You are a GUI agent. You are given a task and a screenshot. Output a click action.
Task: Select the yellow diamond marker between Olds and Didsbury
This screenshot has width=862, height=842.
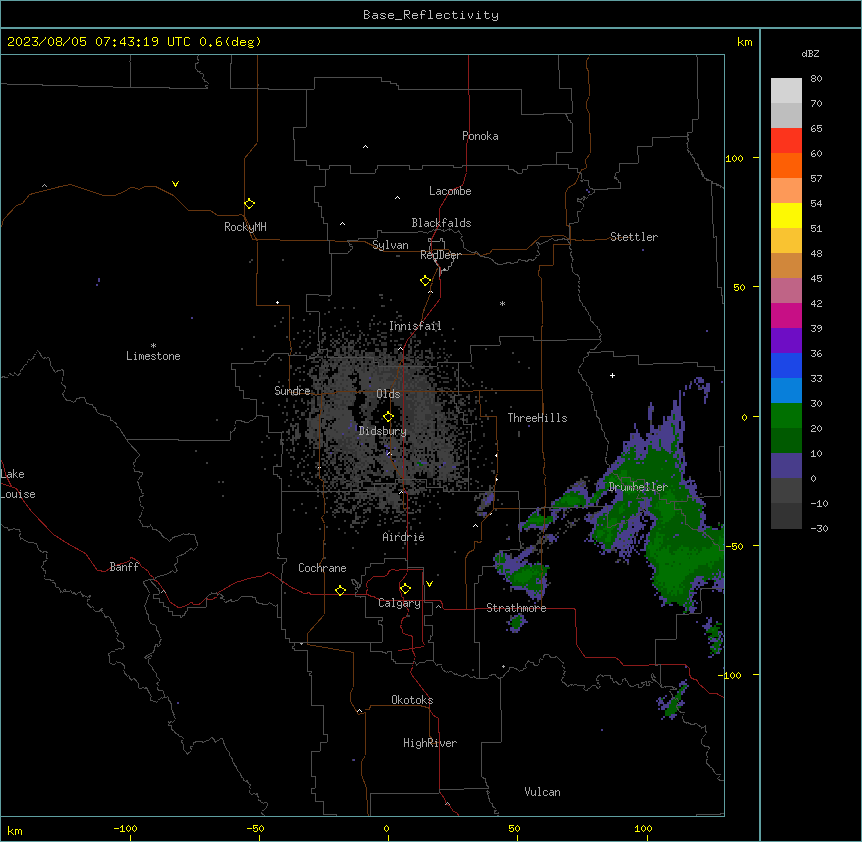click(388, 417)
